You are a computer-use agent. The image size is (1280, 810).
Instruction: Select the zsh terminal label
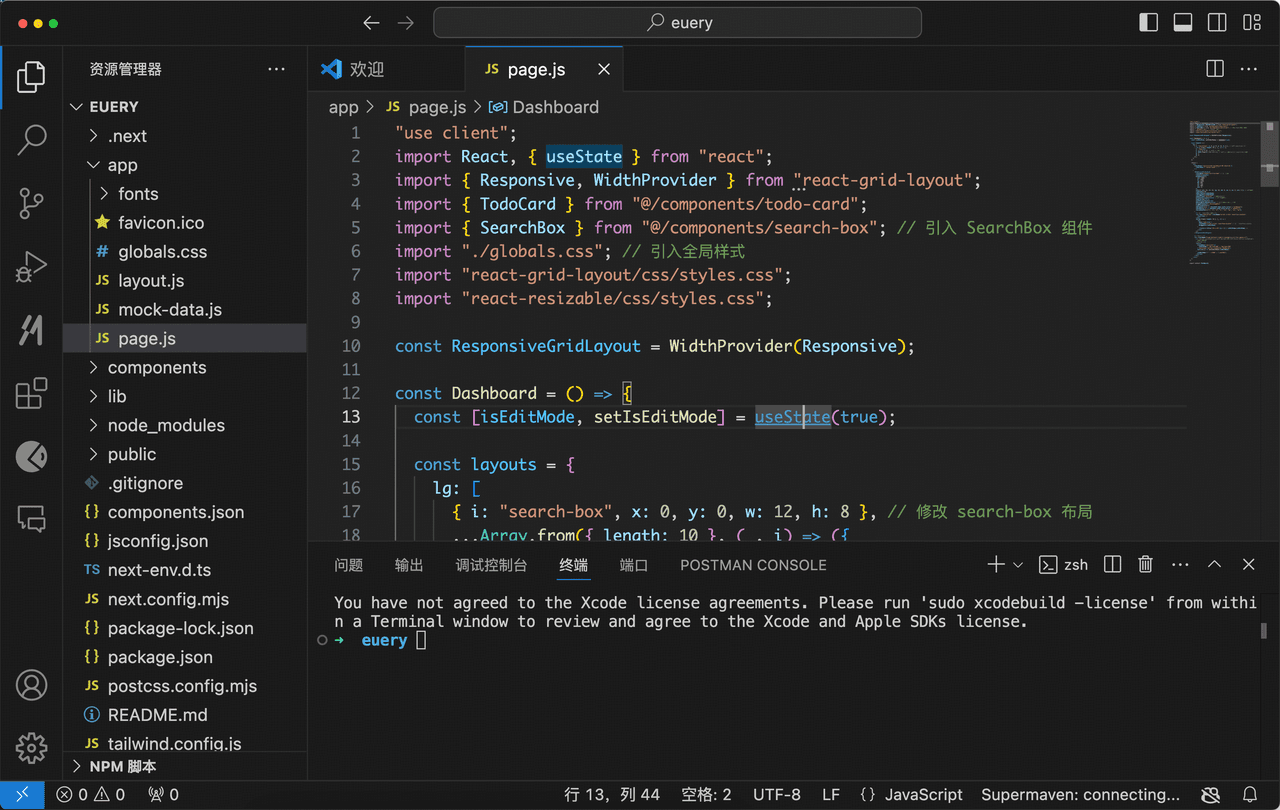click(1064, 565)
